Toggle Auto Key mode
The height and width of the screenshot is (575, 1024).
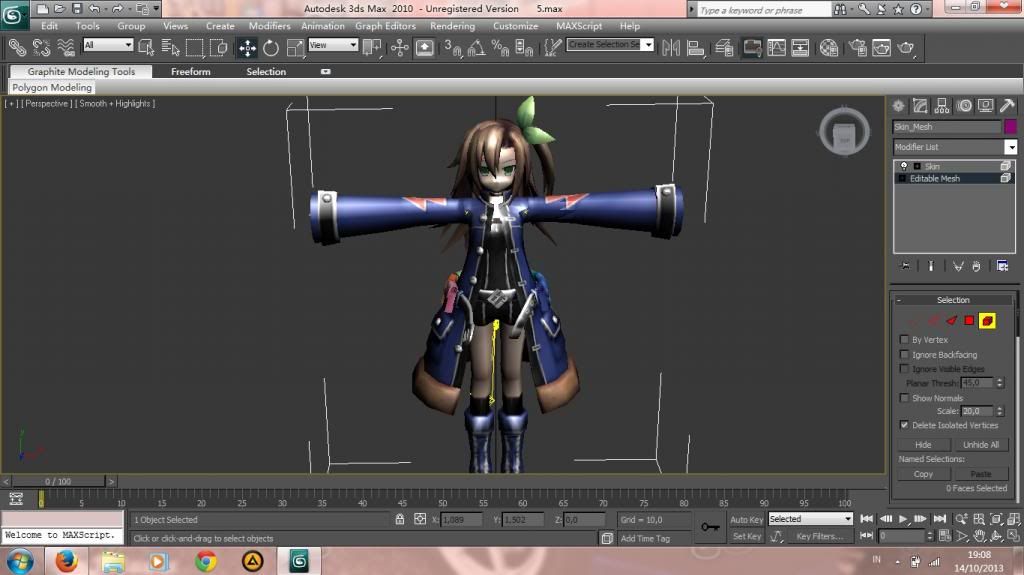tap(746, 519)
